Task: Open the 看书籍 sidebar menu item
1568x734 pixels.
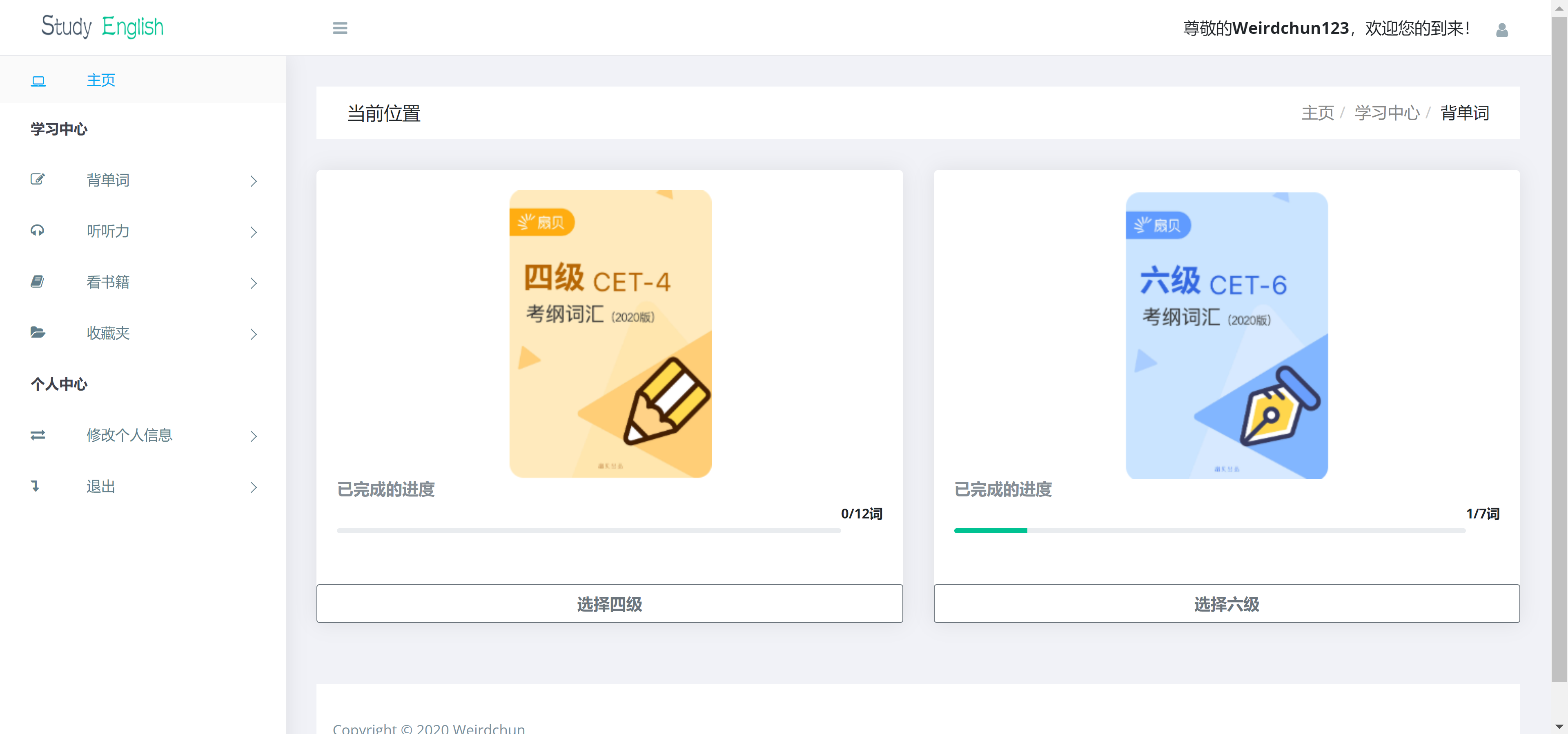Action: pyautogui.click(x=108, y=282)
